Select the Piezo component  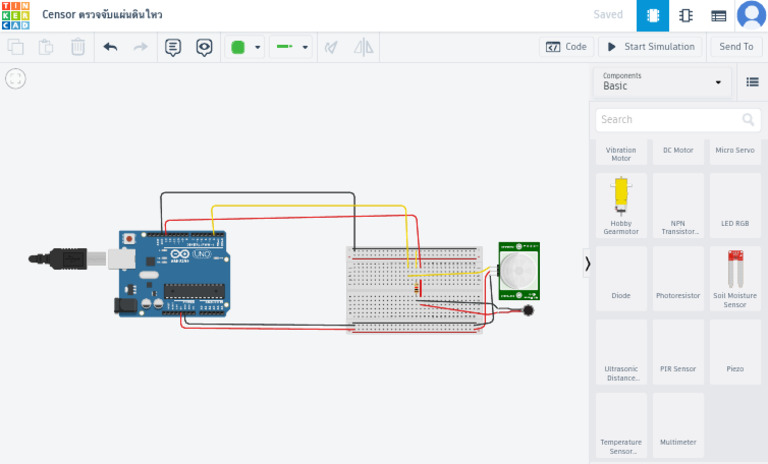(735, 352)
